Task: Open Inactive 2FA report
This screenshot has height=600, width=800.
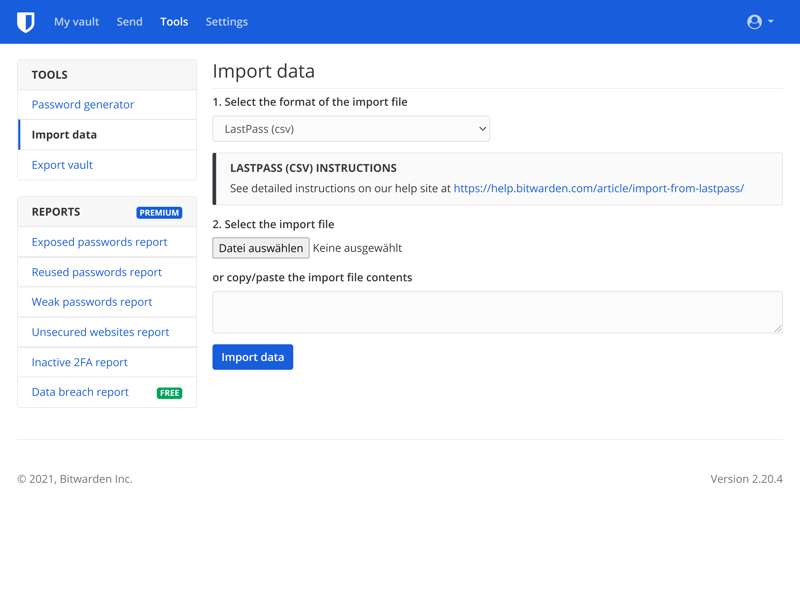Action: coord(80,362)
